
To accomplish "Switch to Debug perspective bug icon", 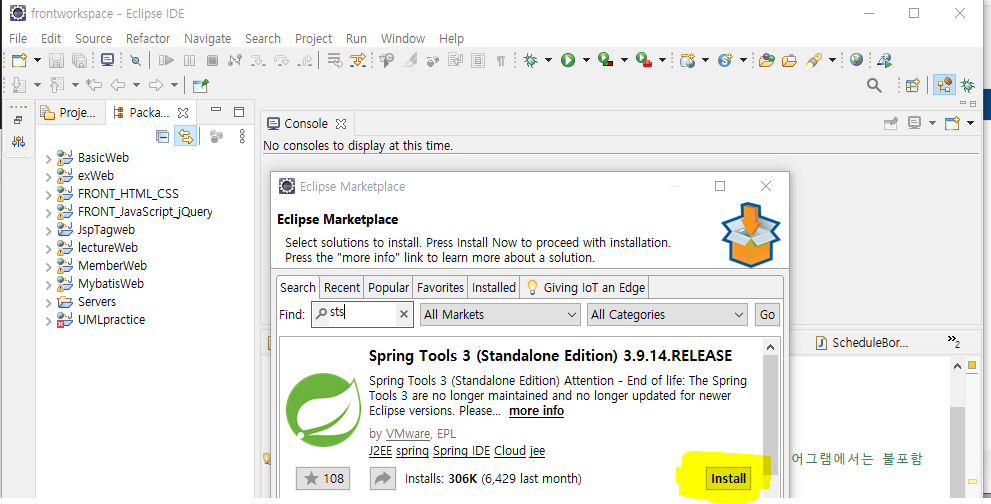I will (967, 85).
